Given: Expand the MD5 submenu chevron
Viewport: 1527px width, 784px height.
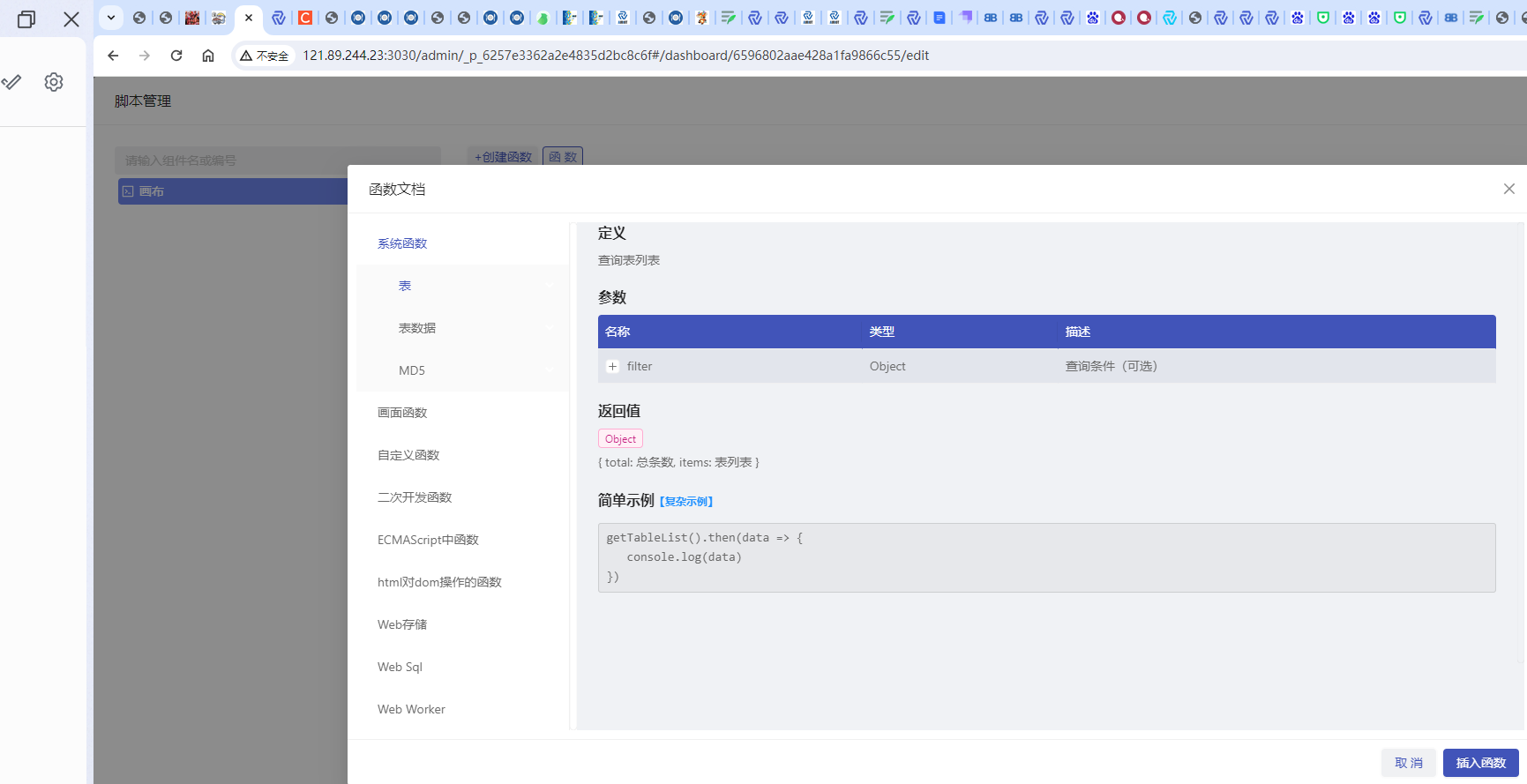Looking at the screenshot, I should tap(550, 370).
